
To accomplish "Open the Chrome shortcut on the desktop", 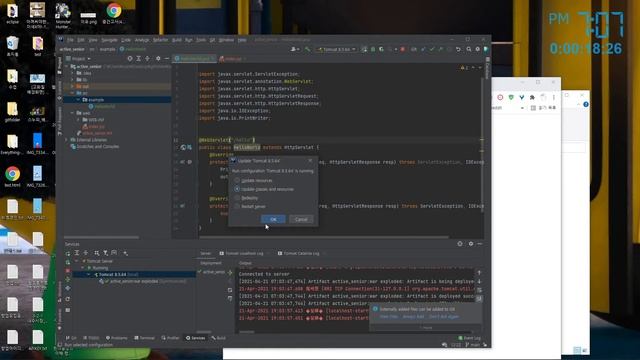I will click(x=114, y=14).
